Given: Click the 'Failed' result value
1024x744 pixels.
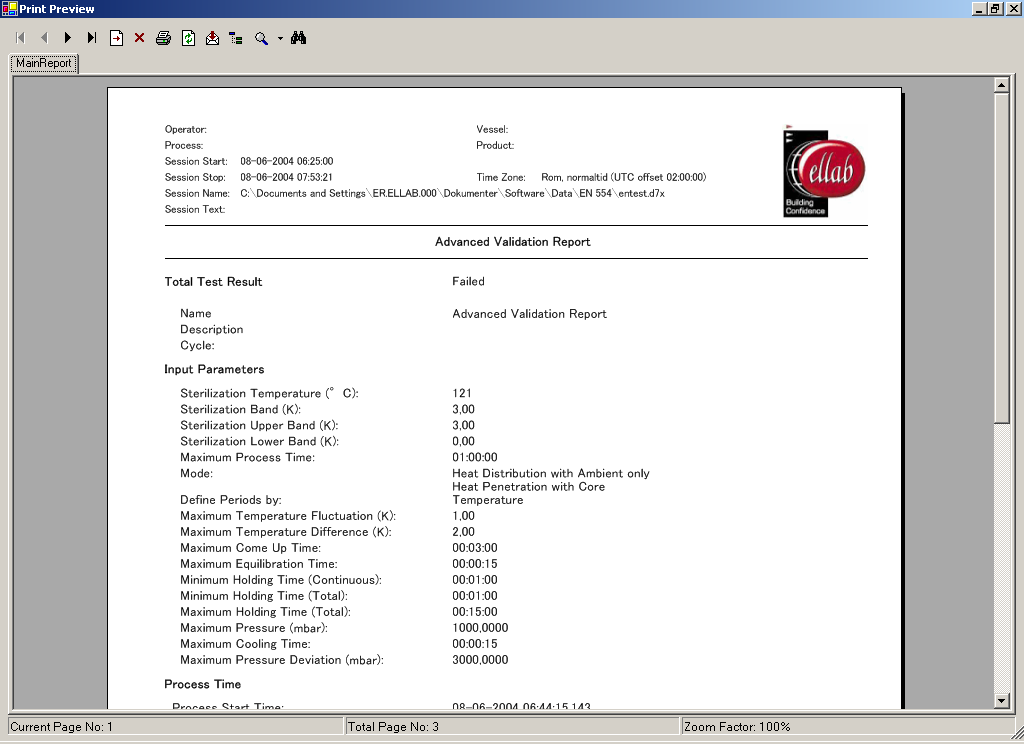Looking at the screenshot, I should [x=468, y=282].
